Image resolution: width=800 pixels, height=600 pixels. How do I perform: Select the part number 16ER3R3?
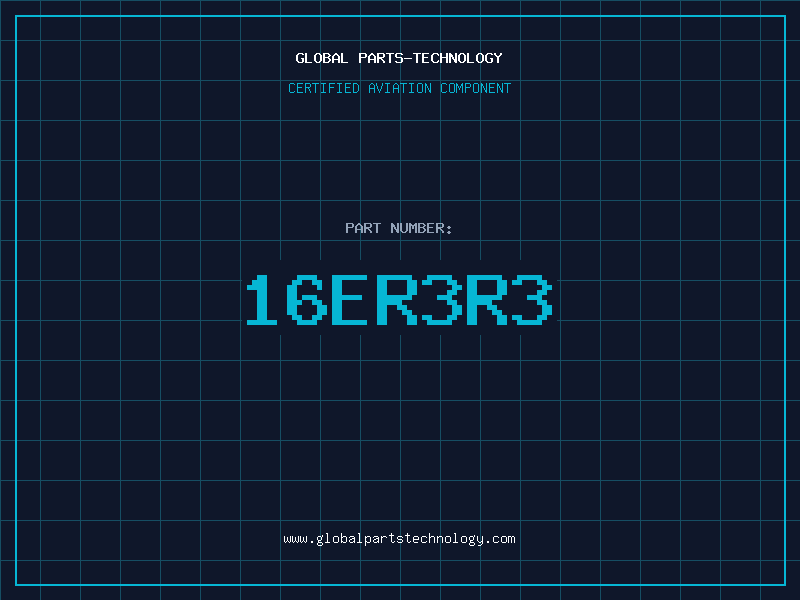coord(399,299)
